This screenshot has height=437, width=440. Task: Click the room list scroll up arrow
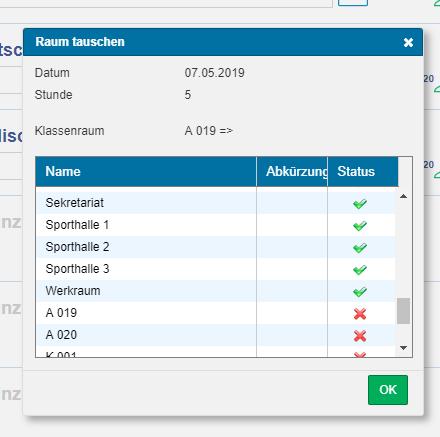click(x=403, y=196)
